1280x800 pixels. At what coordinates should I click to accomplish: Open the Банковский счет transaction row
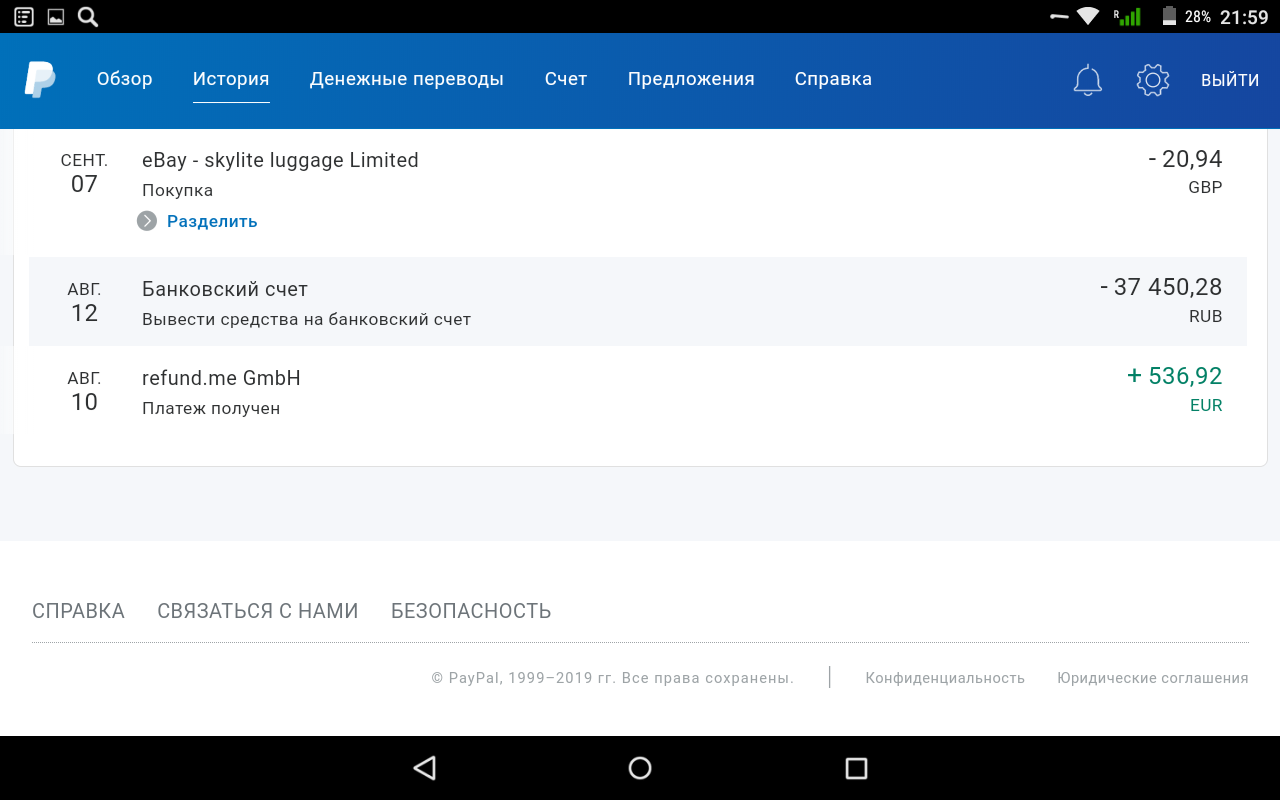click(638, 302)
